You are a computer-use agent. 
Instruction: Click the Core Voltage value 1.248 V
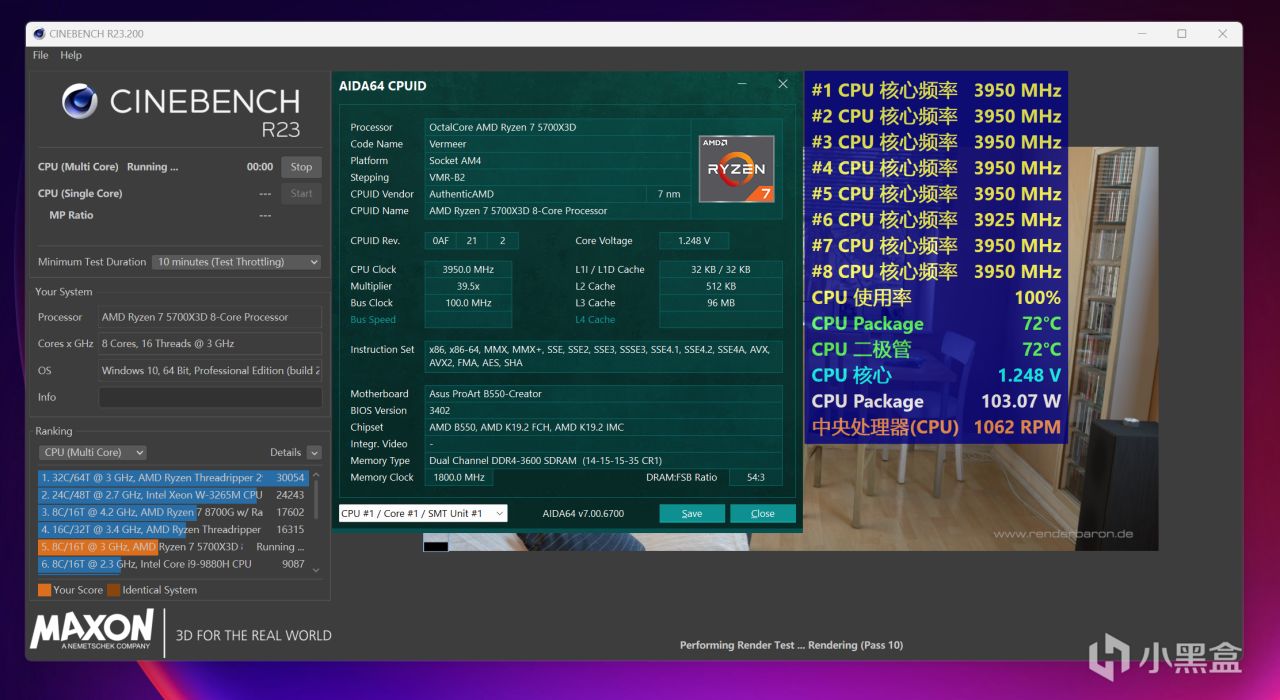(x=694, y=241)
